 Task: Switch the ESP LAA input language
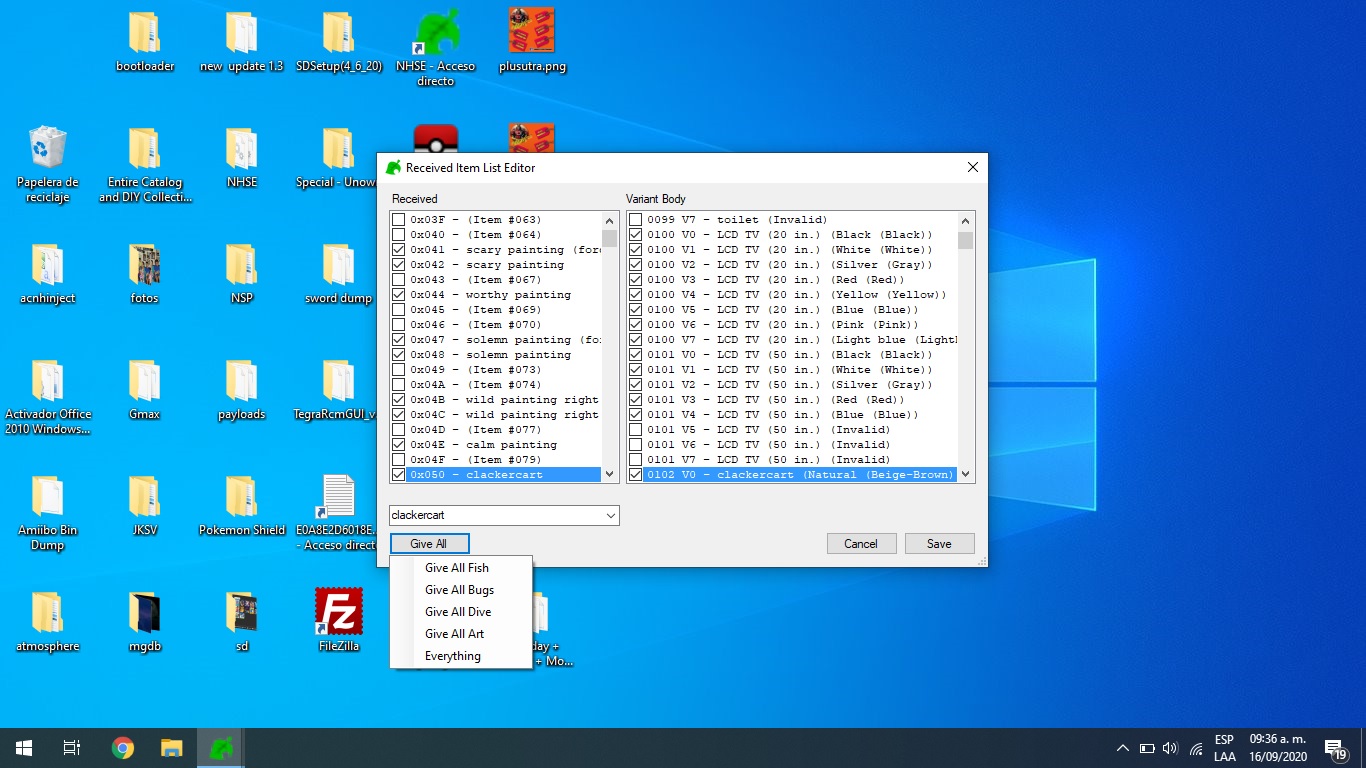point(1224,748)
